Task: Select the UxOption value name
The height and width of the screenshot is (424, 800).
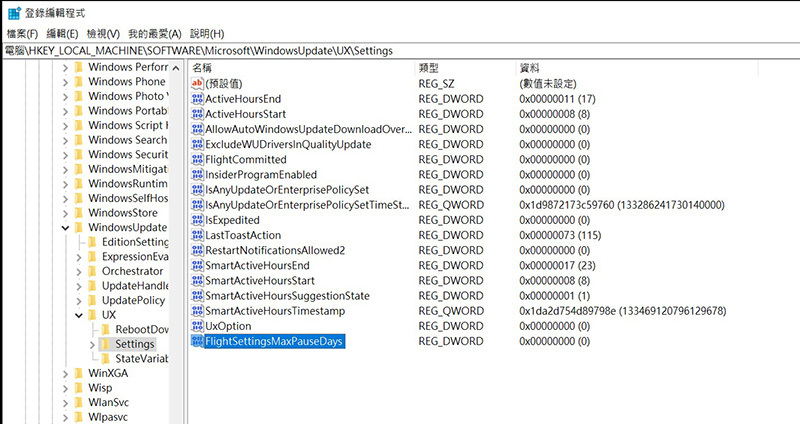Action: pos(228,326)
